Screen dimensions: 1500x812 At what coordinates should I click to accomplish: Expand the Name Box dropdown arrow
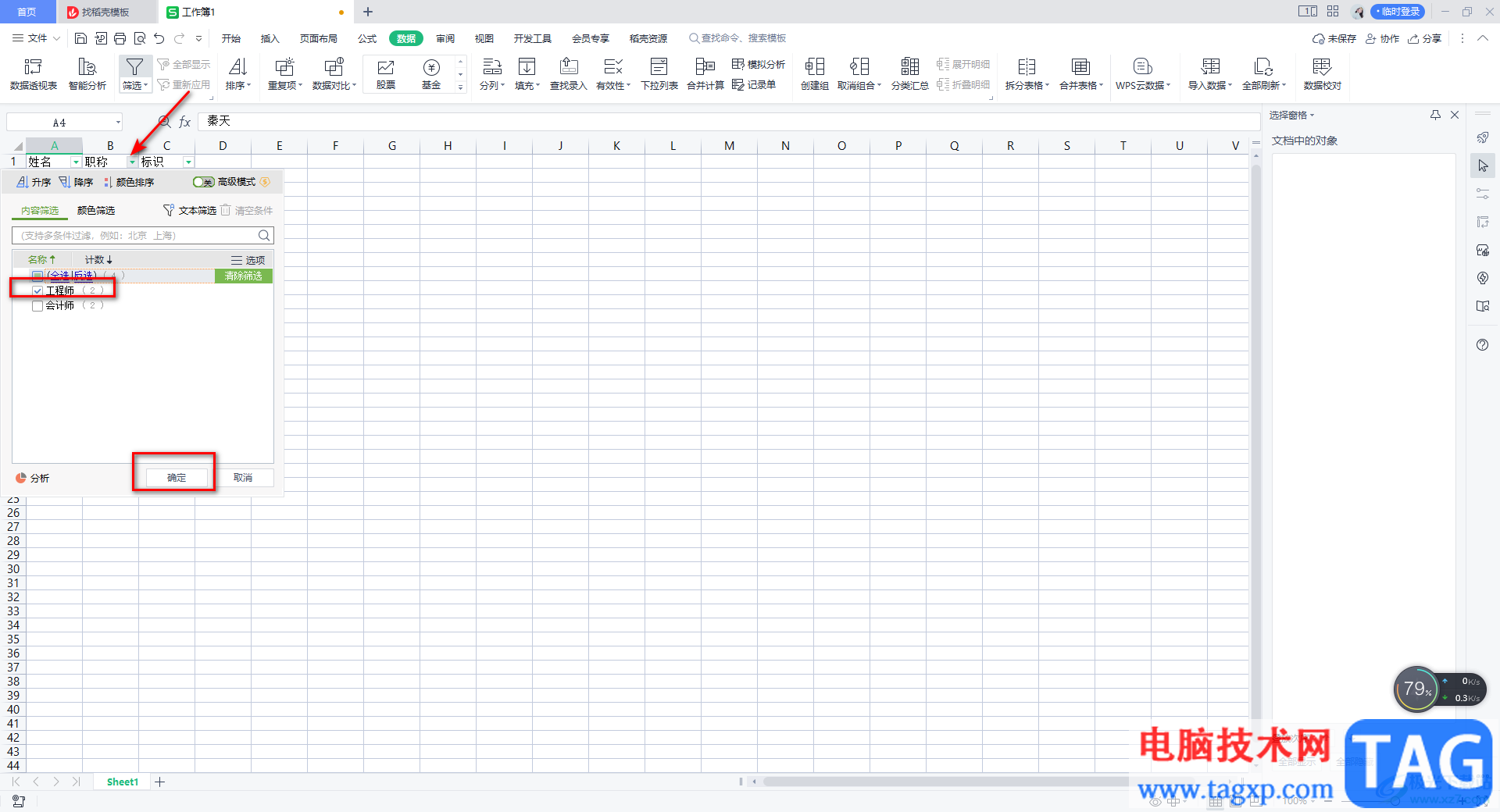pyautogui.click(x=118, y=122)
